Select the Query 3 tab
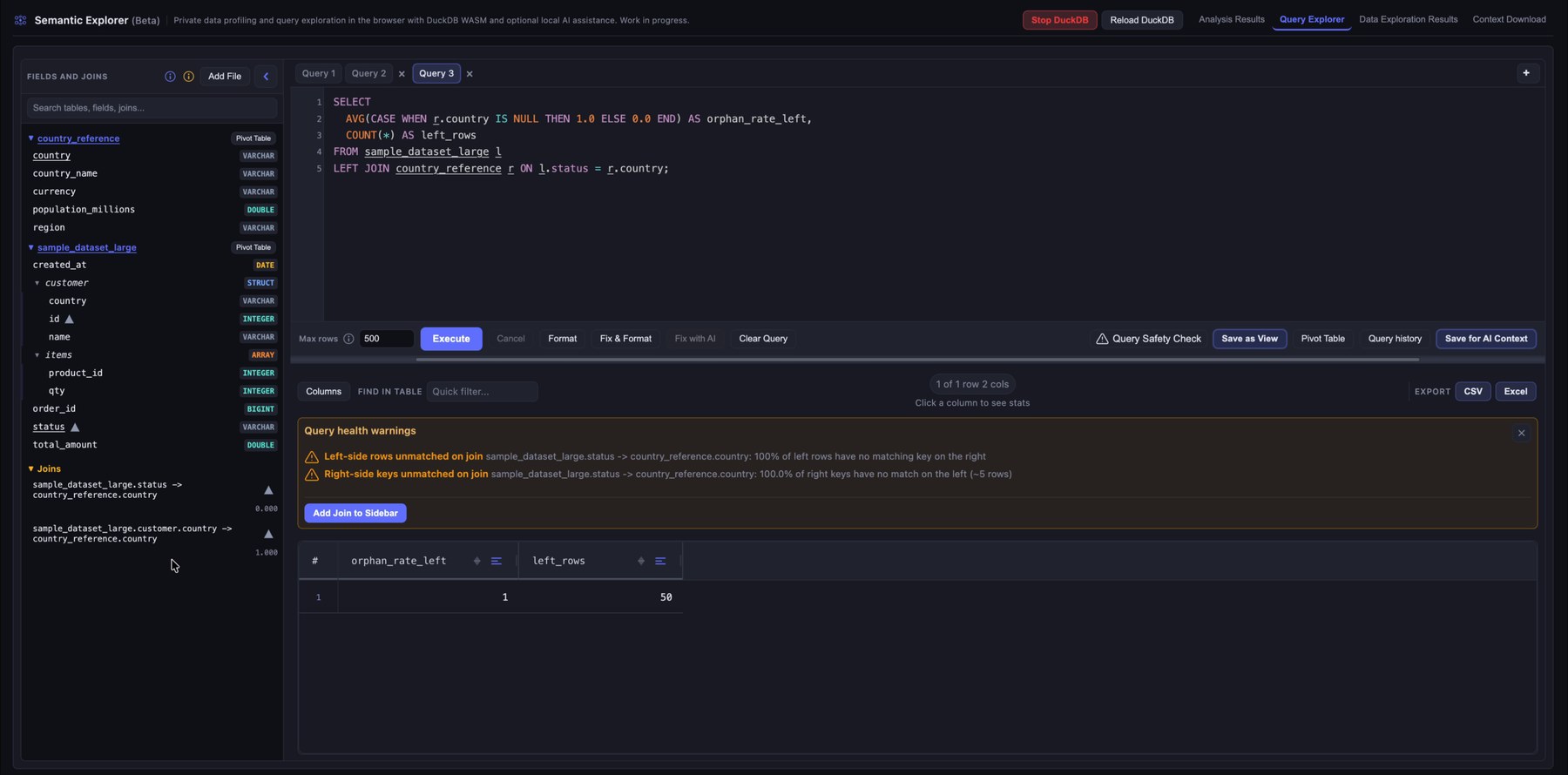This screenshot has width=1568, height=775. pyautogui.click(x=436, y=74)
